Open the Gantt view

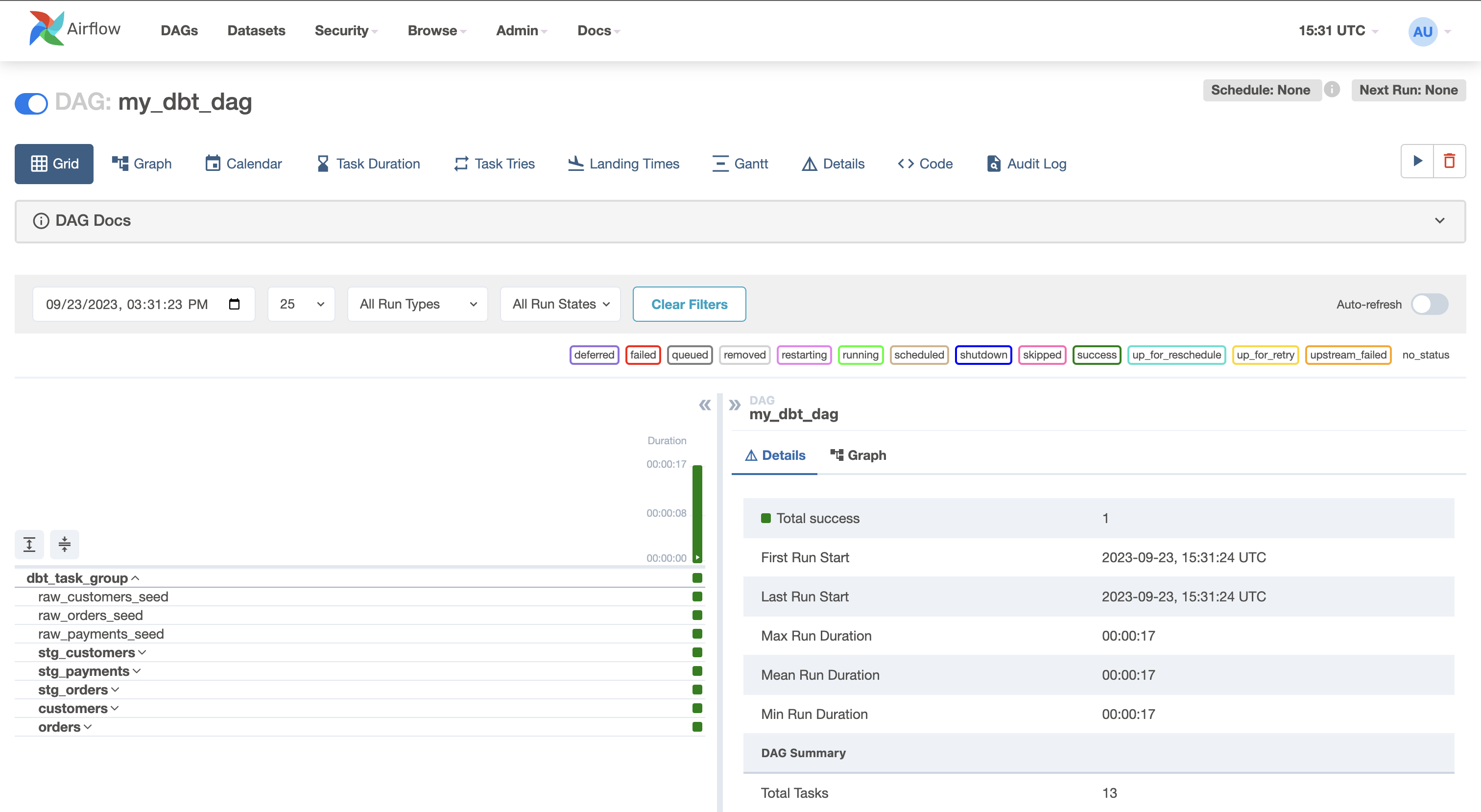[x=740, y=163]
